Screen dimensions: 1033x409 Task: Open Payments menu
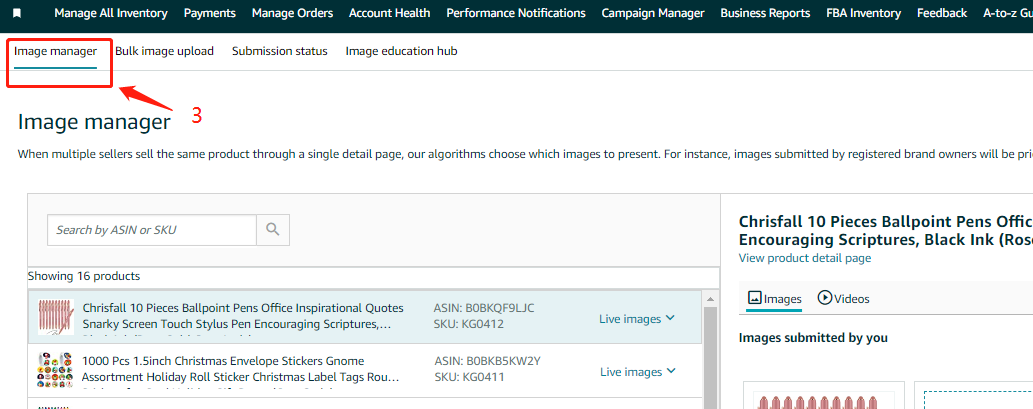click(x=209, y=13)
